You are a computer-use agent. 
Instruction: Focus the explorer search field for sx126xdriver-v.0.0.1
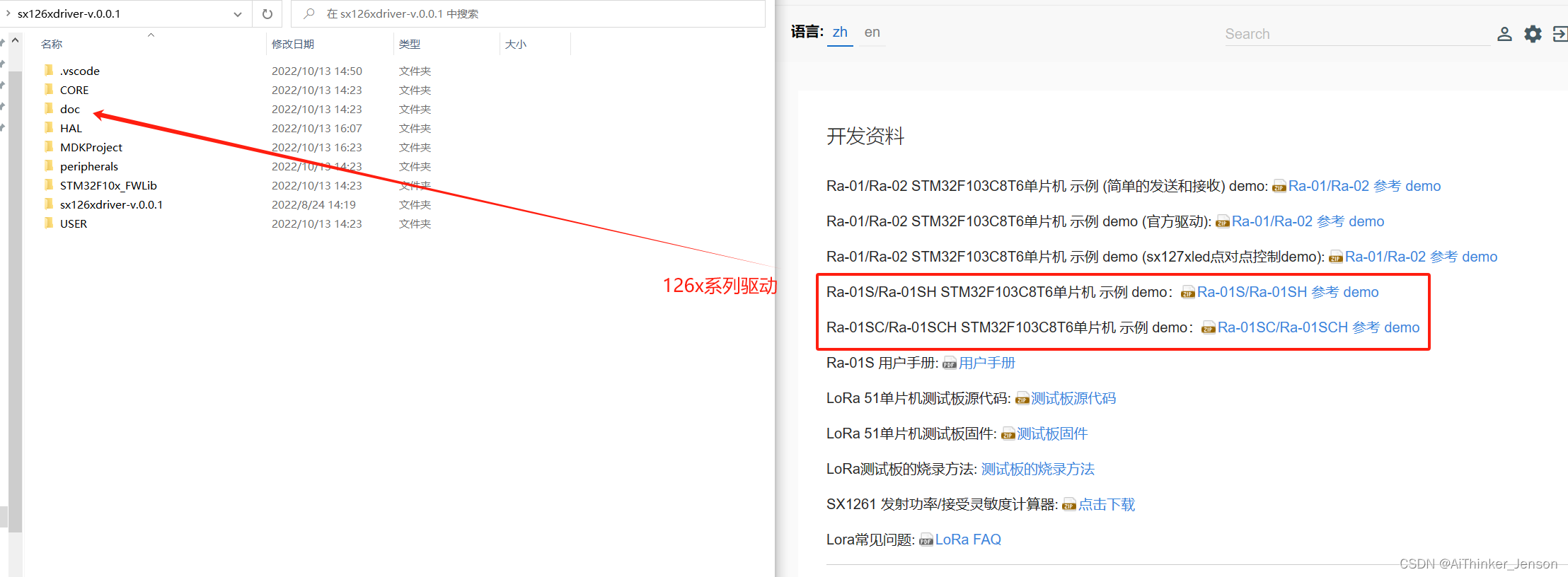pyautogui.click(x=528, y=13)
